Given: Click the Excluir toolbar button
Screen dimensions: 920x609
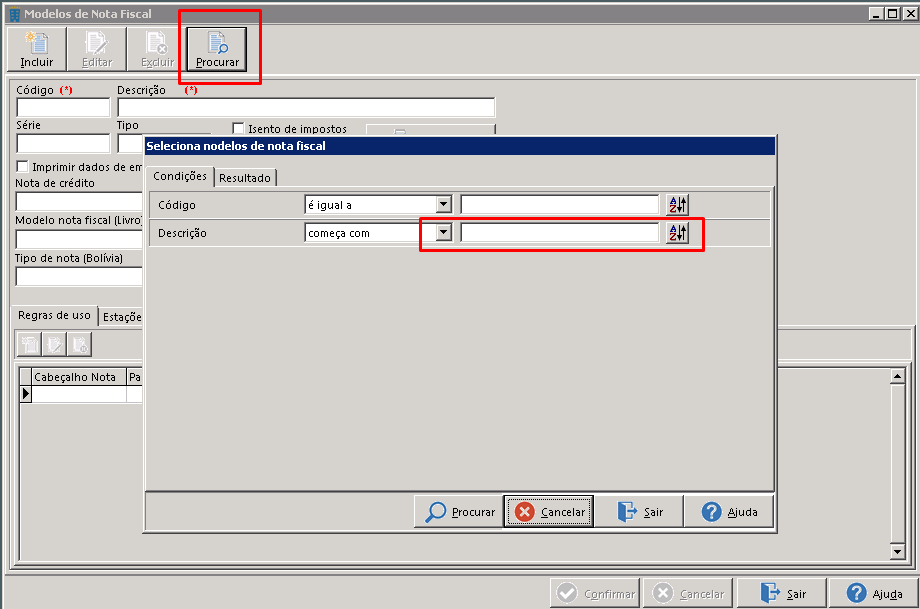Looking at the screenshot, I should pyautogui.click(x=157, y=50).
